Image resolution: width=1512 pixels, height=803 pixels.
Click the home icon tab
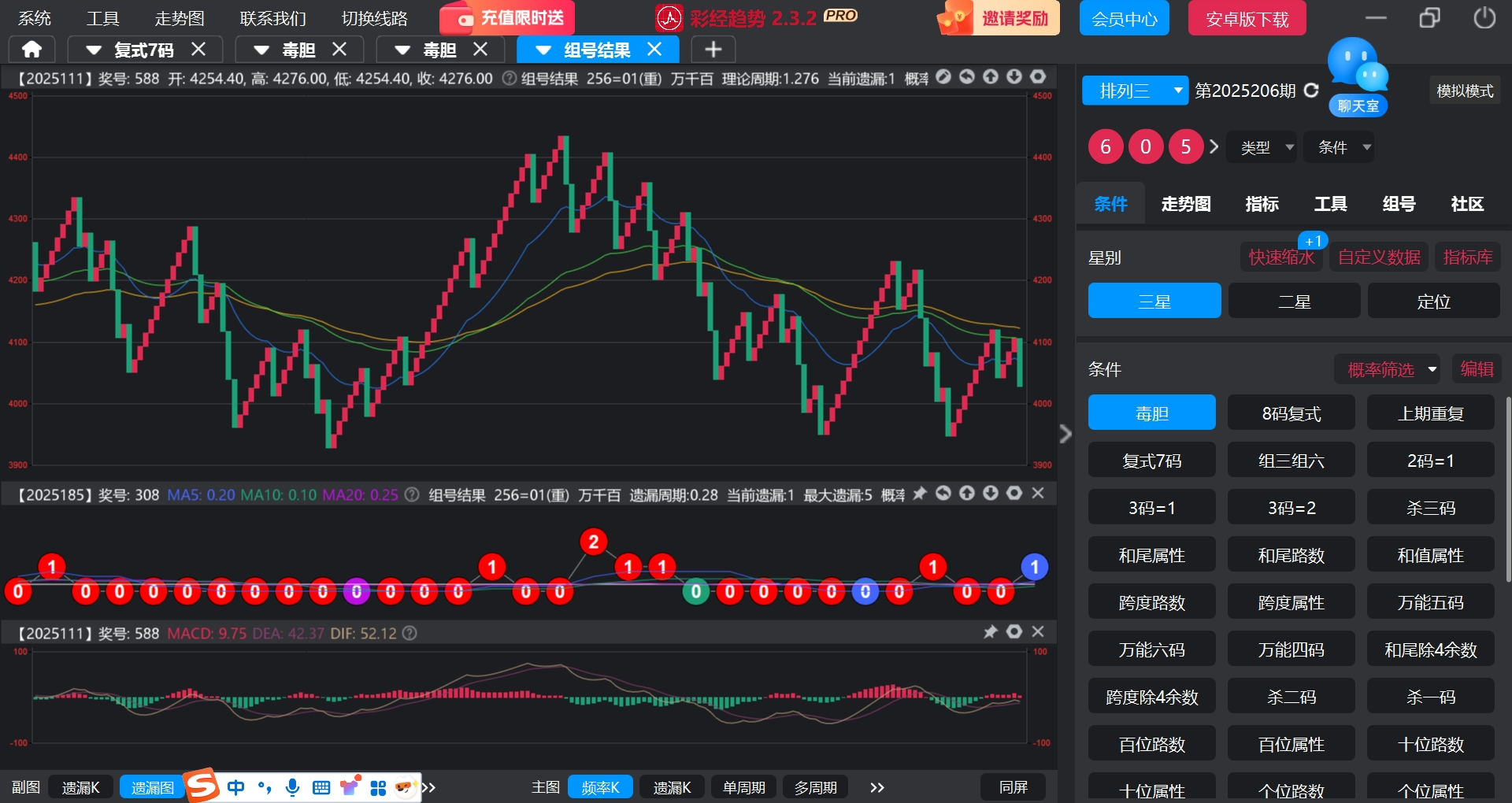31,50
